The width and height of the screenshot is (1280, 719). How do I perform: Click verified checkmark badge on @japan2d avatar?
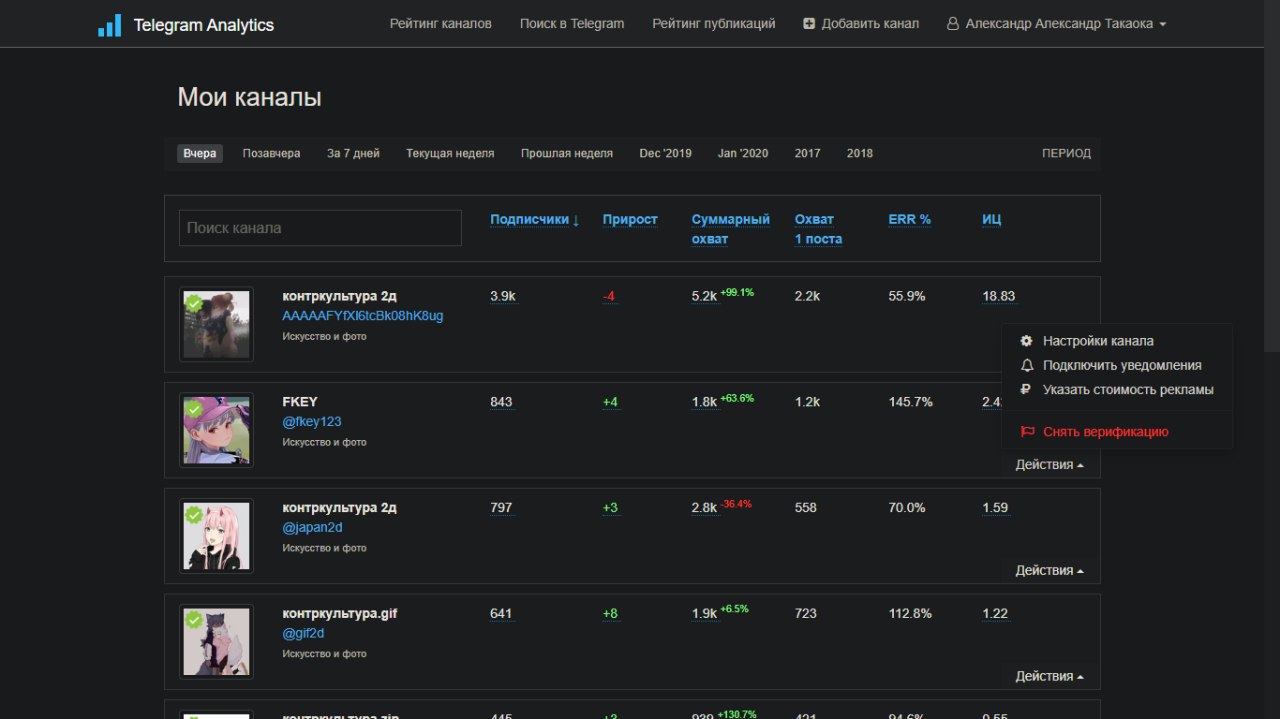pos(194,514)
